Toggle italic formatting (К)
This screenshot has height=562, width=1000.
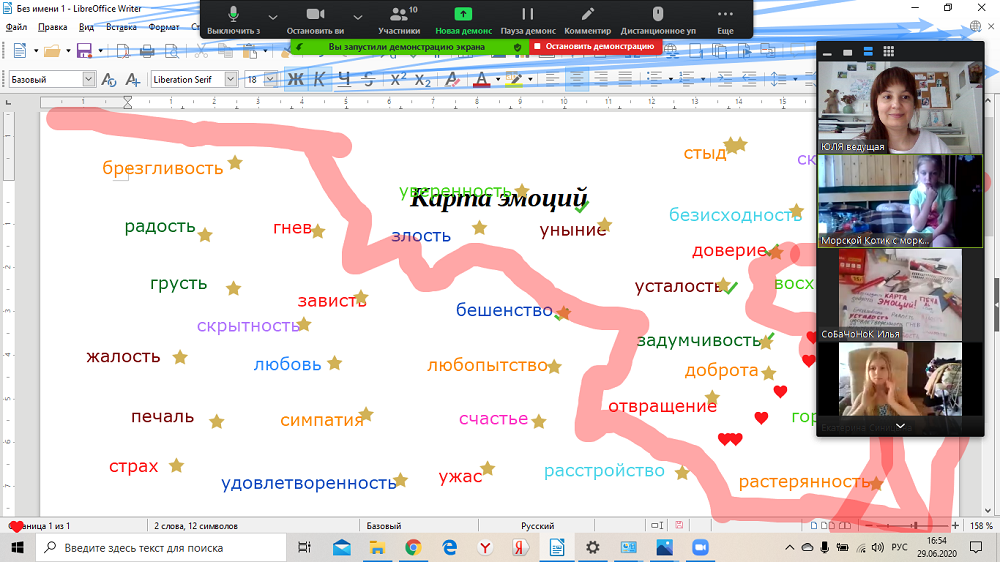point(319,79)
